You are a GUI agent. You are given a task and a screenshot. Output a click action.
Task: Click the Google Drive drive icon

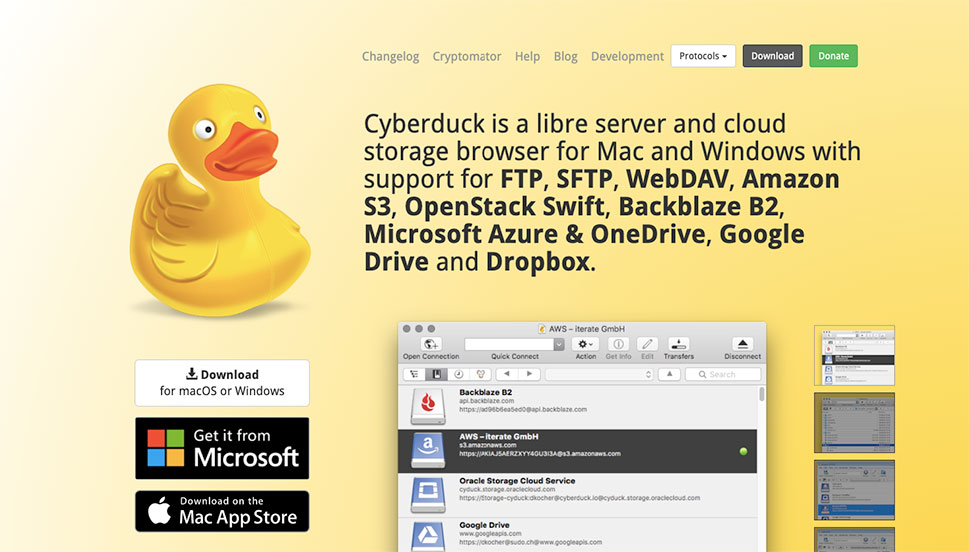coord(428,537)
